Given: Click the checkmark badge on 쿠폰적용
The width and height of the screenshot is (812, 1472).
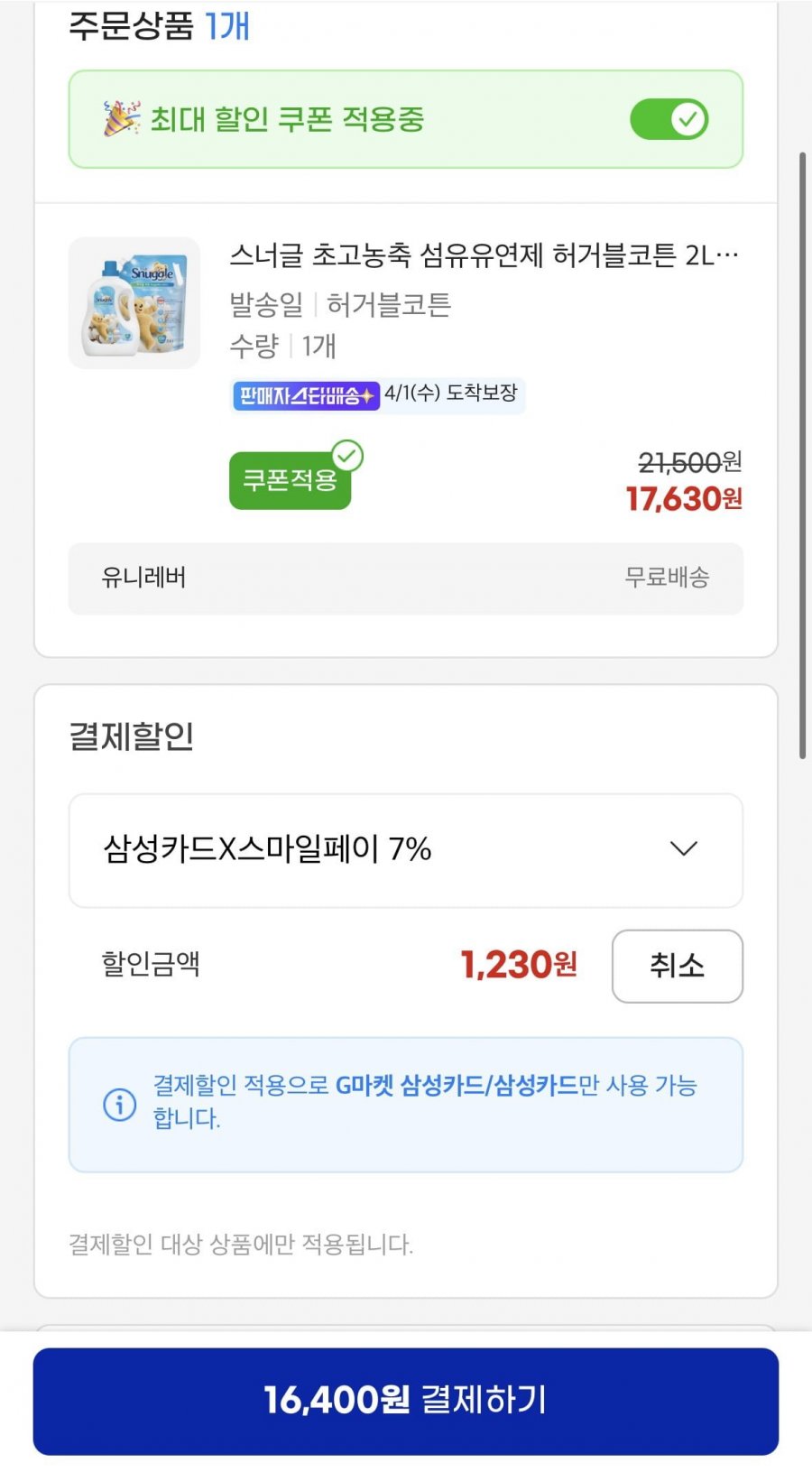Looking at the screenshot, I should (347, 456).
